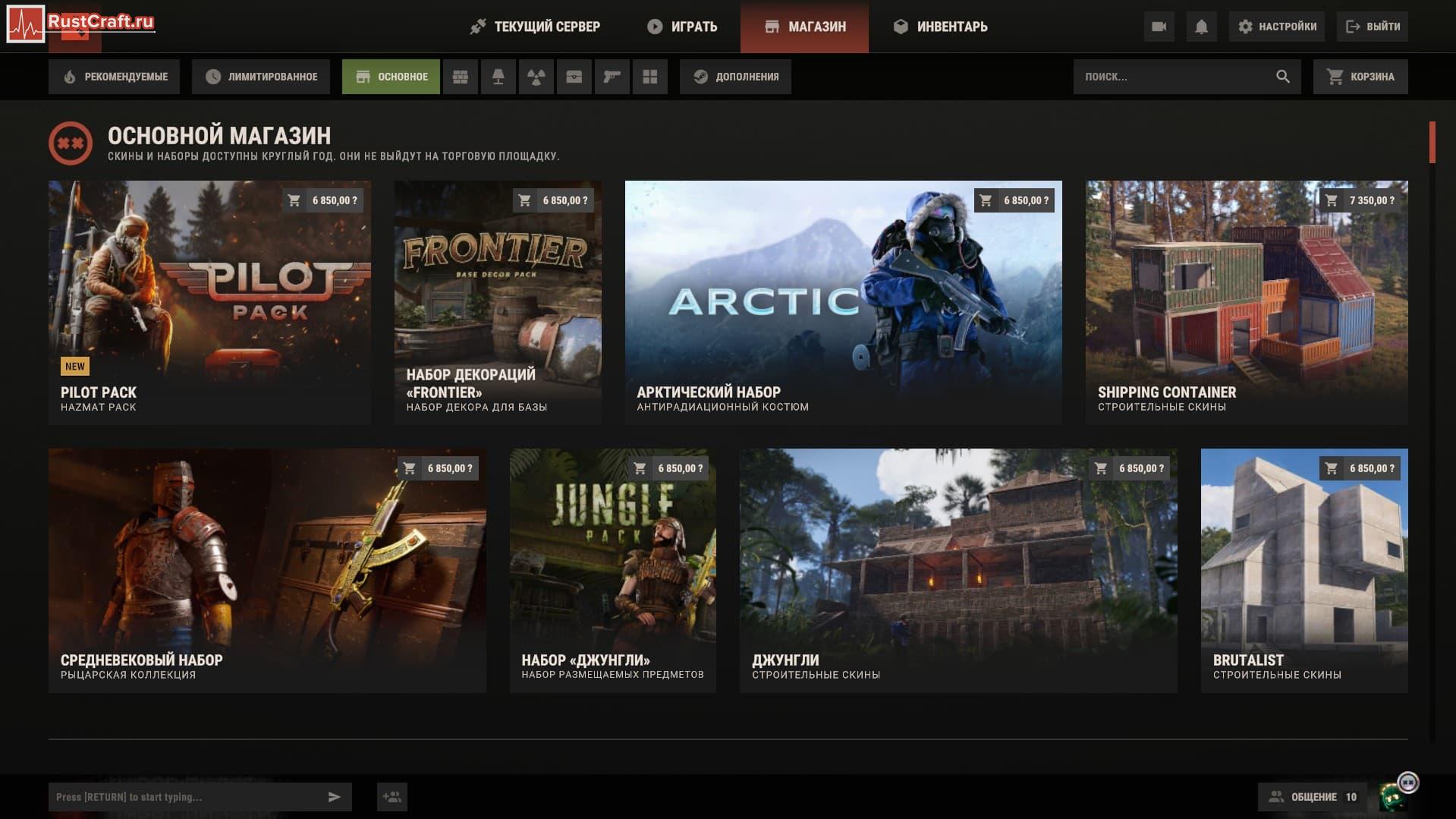Viewport: 1456px width, 819px height.
Task: Click the player avatar in bottom corner
Action: [1395, 795]
